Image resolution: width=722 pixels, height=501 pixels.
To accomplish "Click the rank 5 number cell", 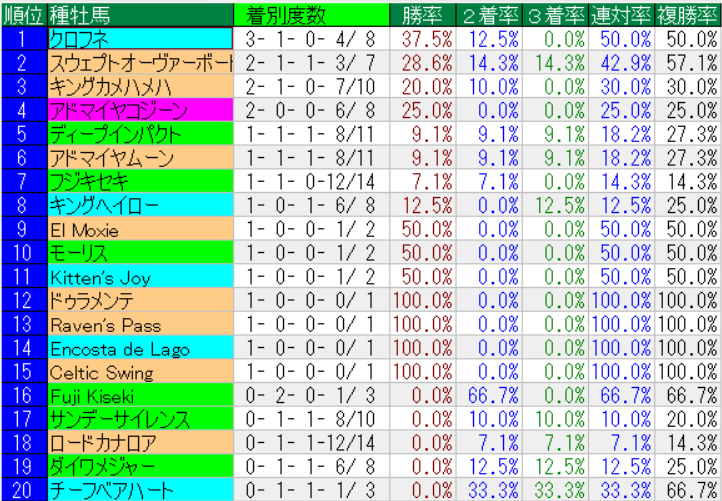I will [24, 134].
